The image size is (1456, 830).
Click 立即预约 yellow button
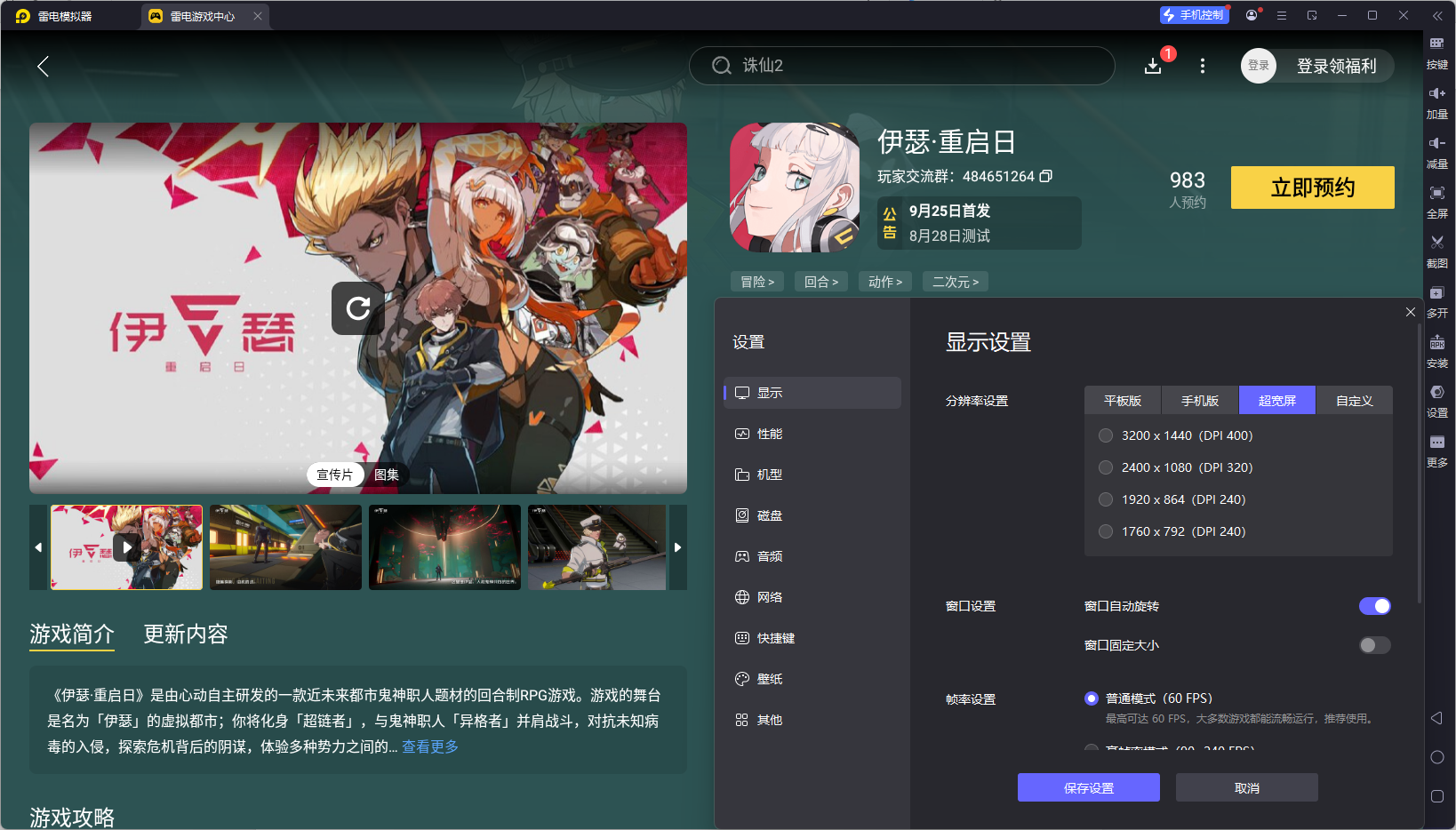(x=1313, y=188)
